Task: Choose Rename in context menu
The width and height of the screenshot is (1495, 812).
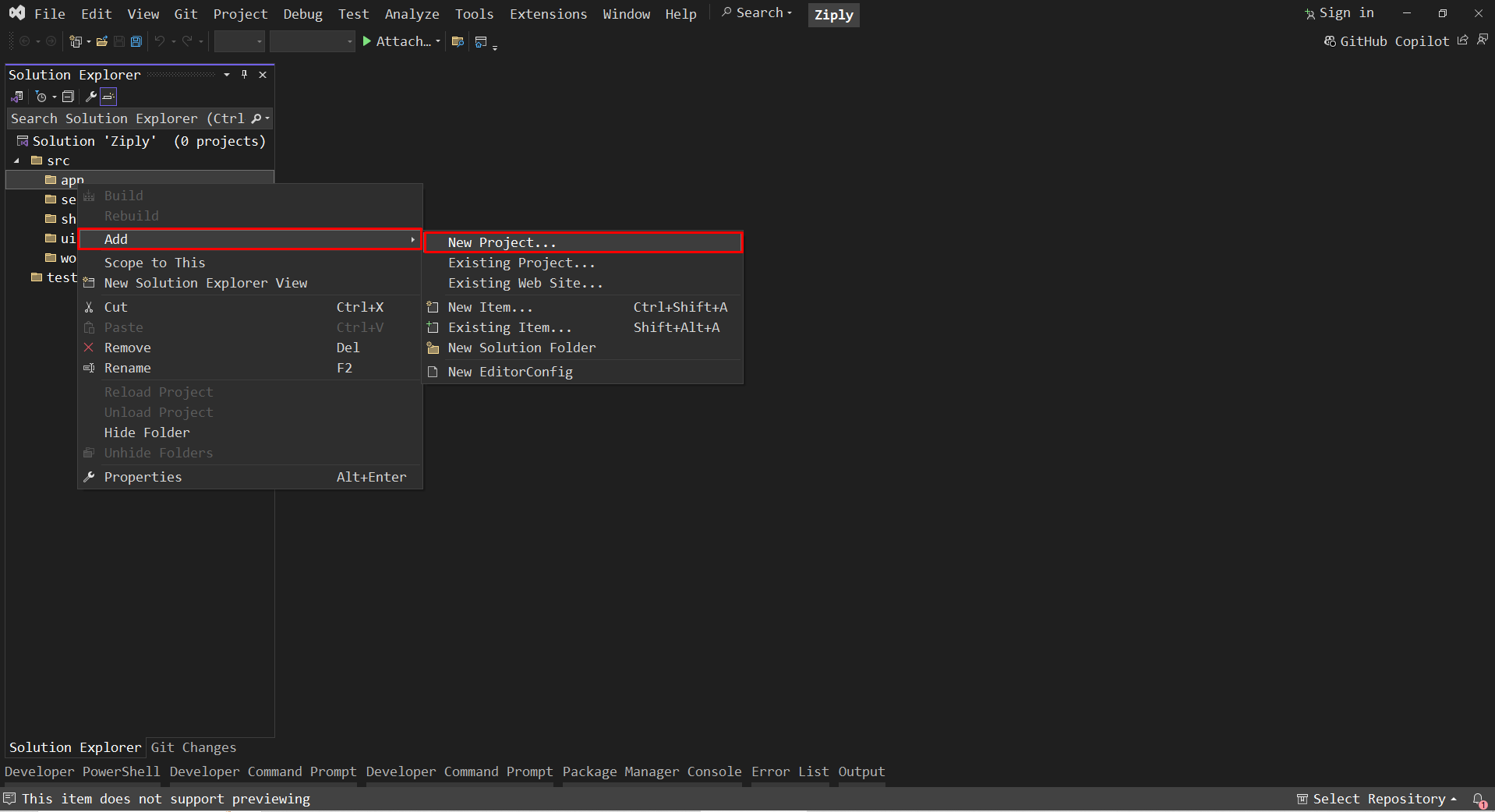Action: [250, 368]
